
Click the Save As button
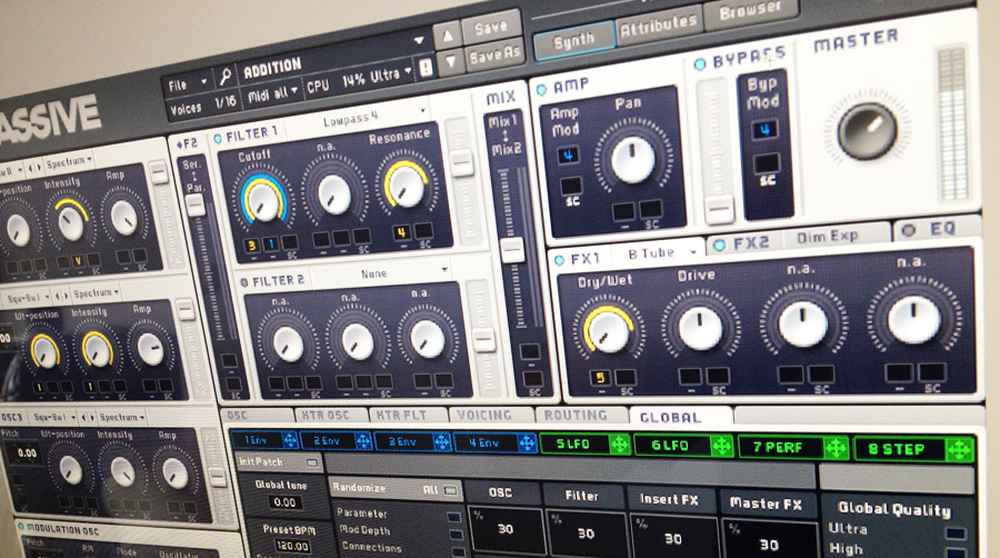pyautogui.click(x=495, y=54)
